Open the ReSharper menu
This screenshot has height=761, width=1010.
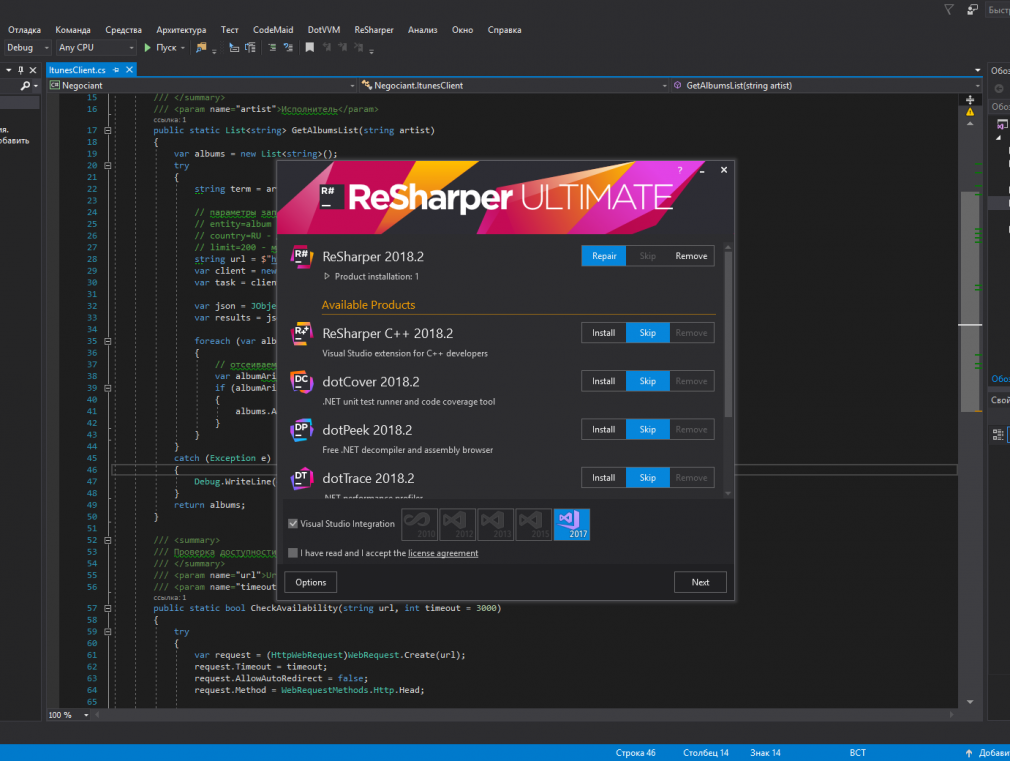pos(374,30)
